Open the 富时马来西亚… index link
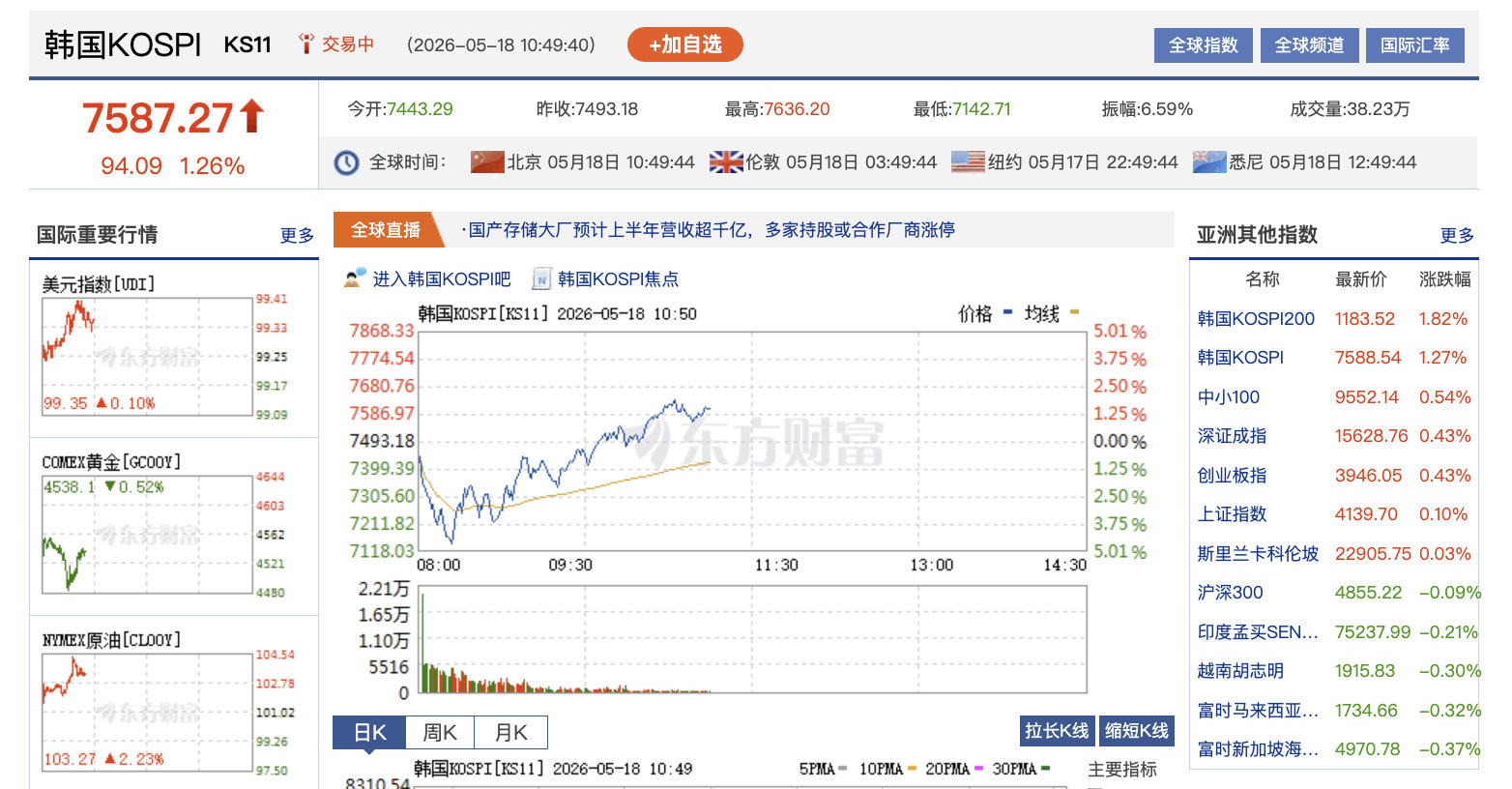Image resolution: width=1512 pixels, height=789 pixels. pyautogui.click(x=1258, y=711)
